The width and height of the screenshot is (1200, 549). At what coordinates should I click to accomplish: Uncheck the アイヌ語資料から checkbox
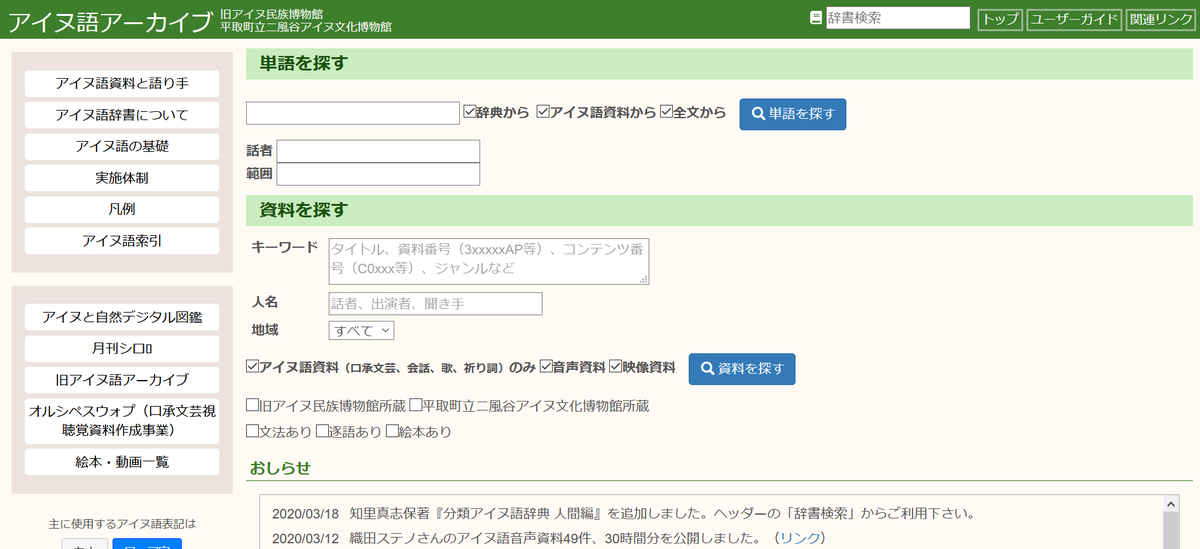(x=543, y=113)
